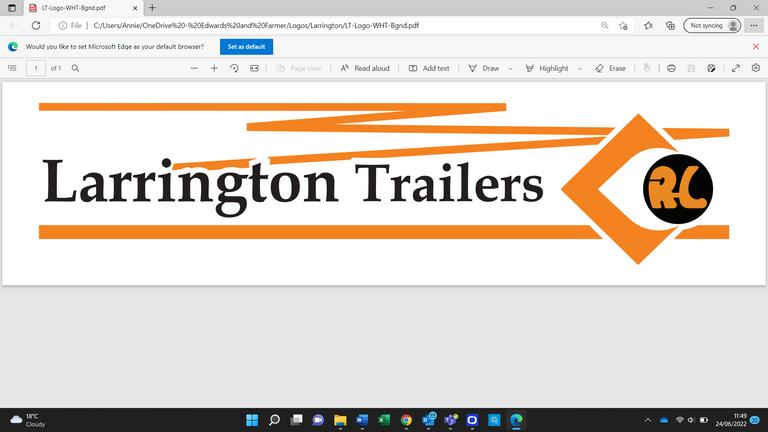Click the Not syncing profile button
768x432 pixels.
(x=712, y=25)
